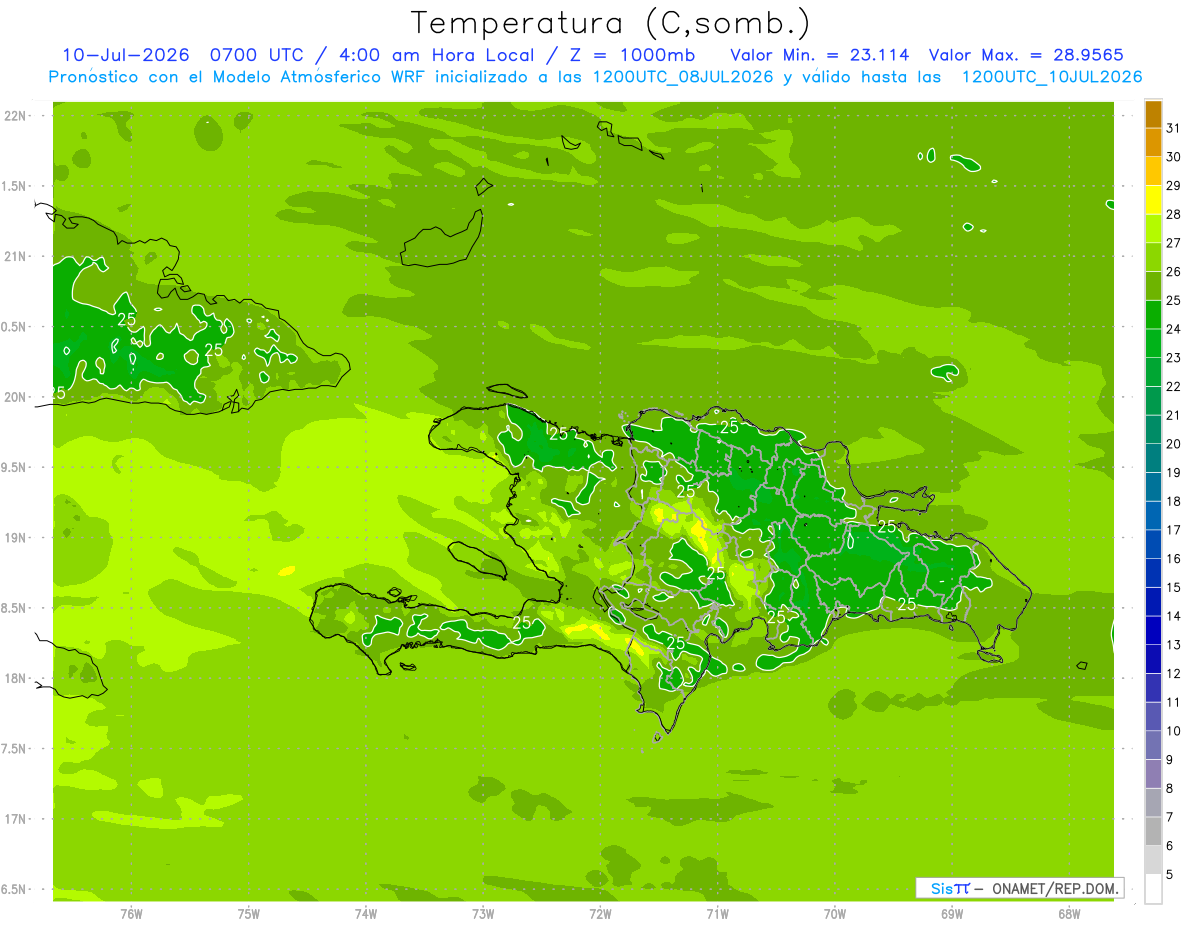The height and width of the screenshot is (927, 1200).
Task: Click the "17N" latitude label
Action: coord(16,819)
